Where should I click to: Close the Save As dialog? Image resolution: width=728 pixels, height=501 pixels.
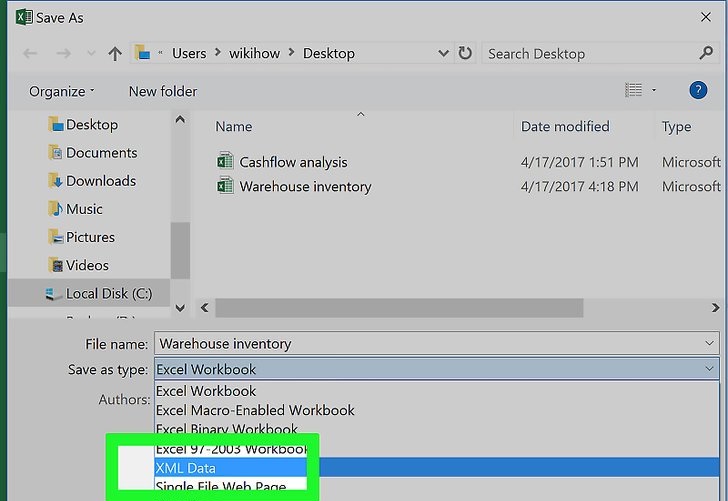tap(706, 17)
